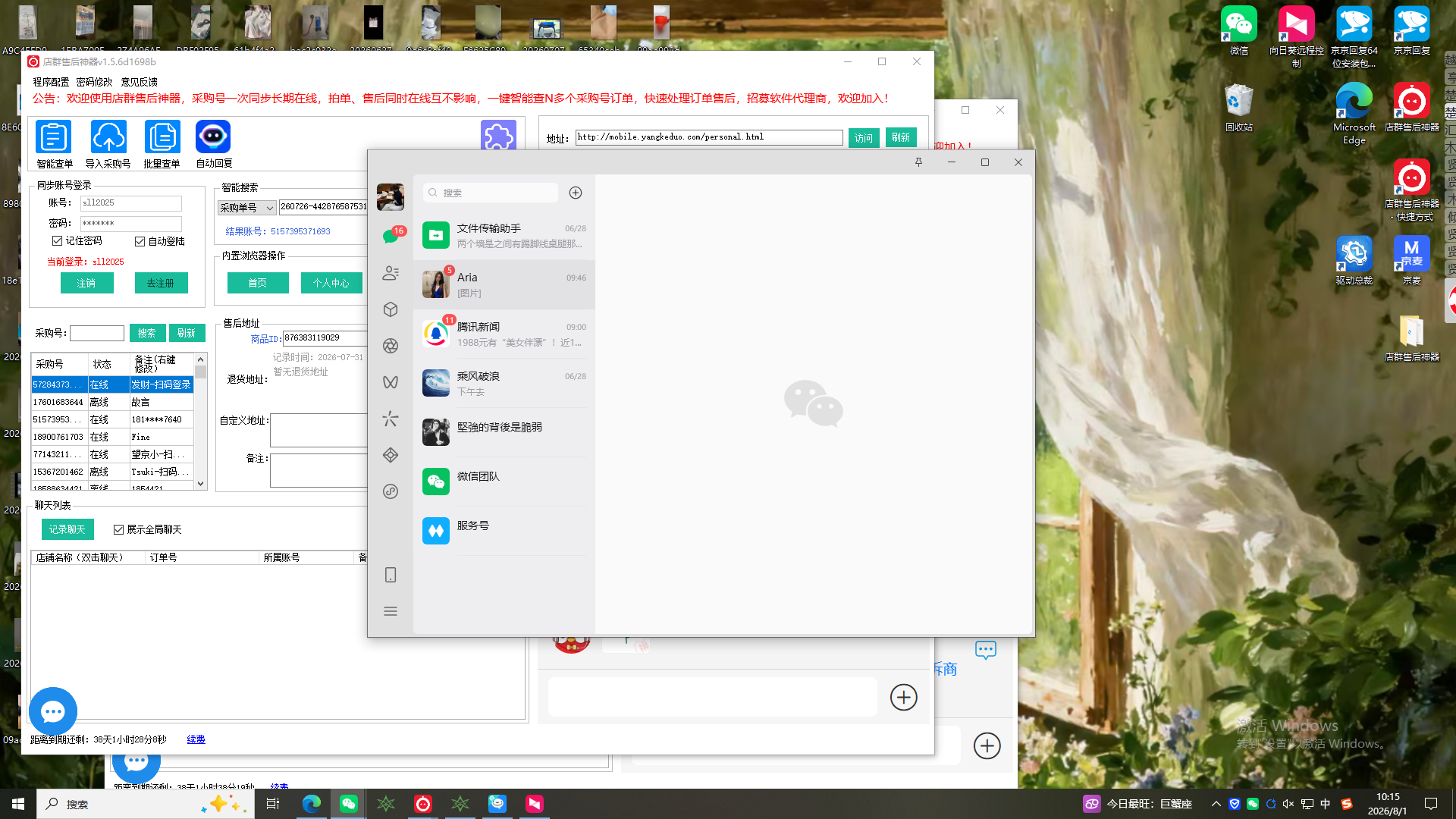Open WeChat Channels butterfly icon

[391, 382]
